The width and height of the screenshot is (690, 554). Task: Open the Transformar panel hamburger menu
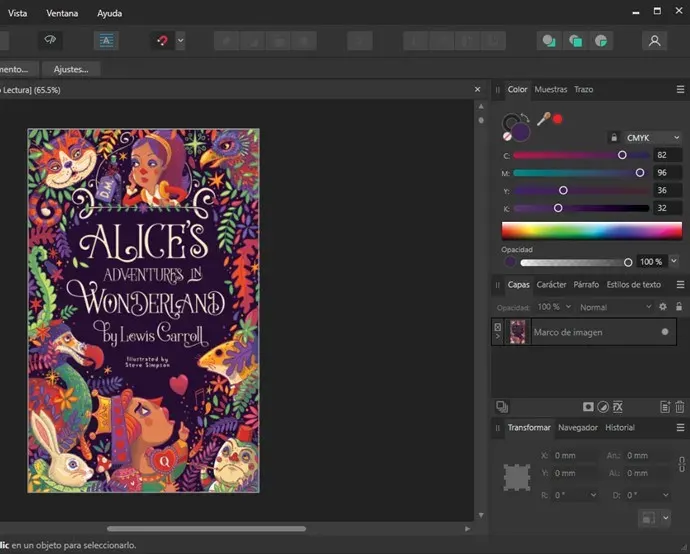click(680, 428)
